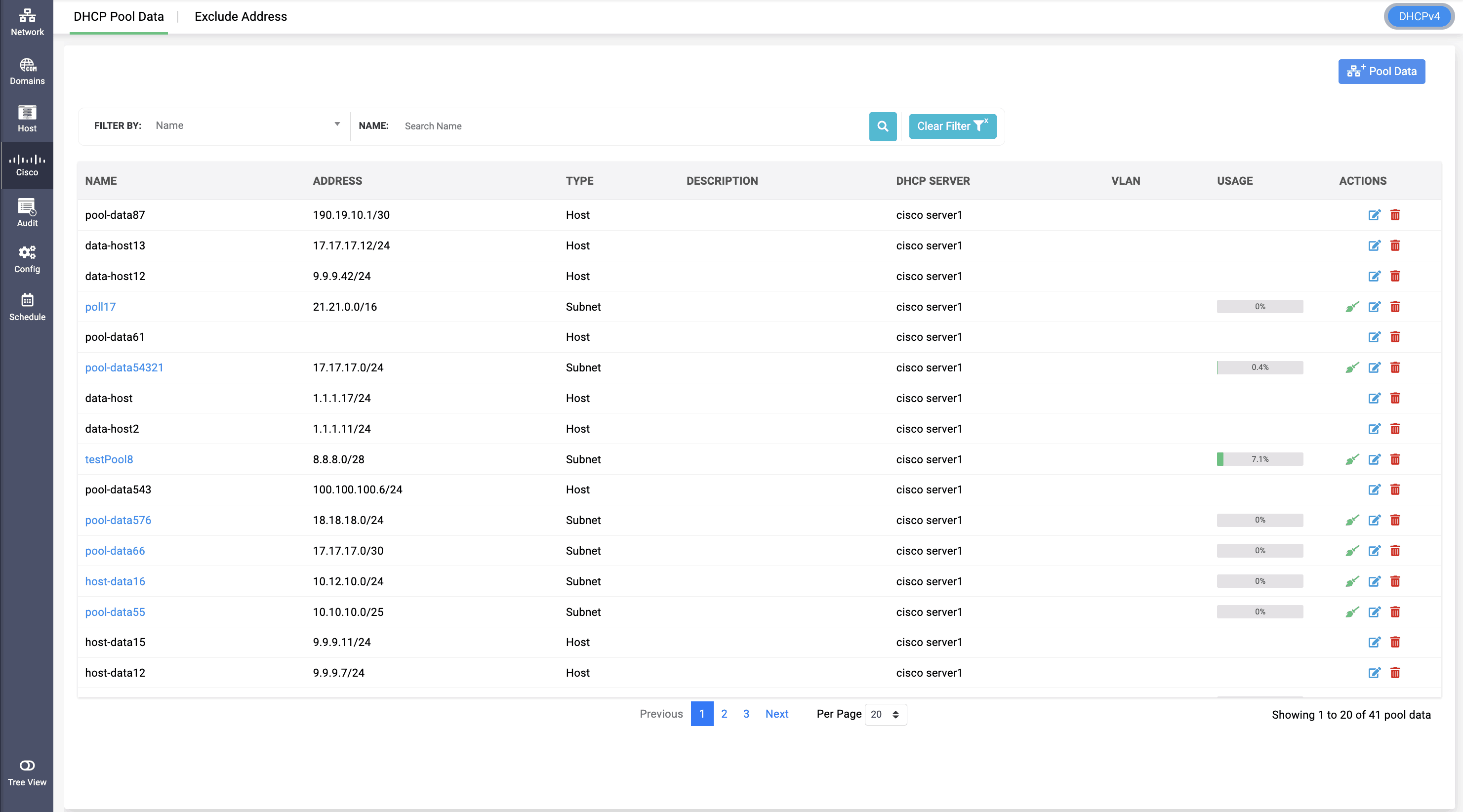Viewport: 1463px width, 812px height.
Task: Switch to the Exclude Address tab
Action: point(240,16)
